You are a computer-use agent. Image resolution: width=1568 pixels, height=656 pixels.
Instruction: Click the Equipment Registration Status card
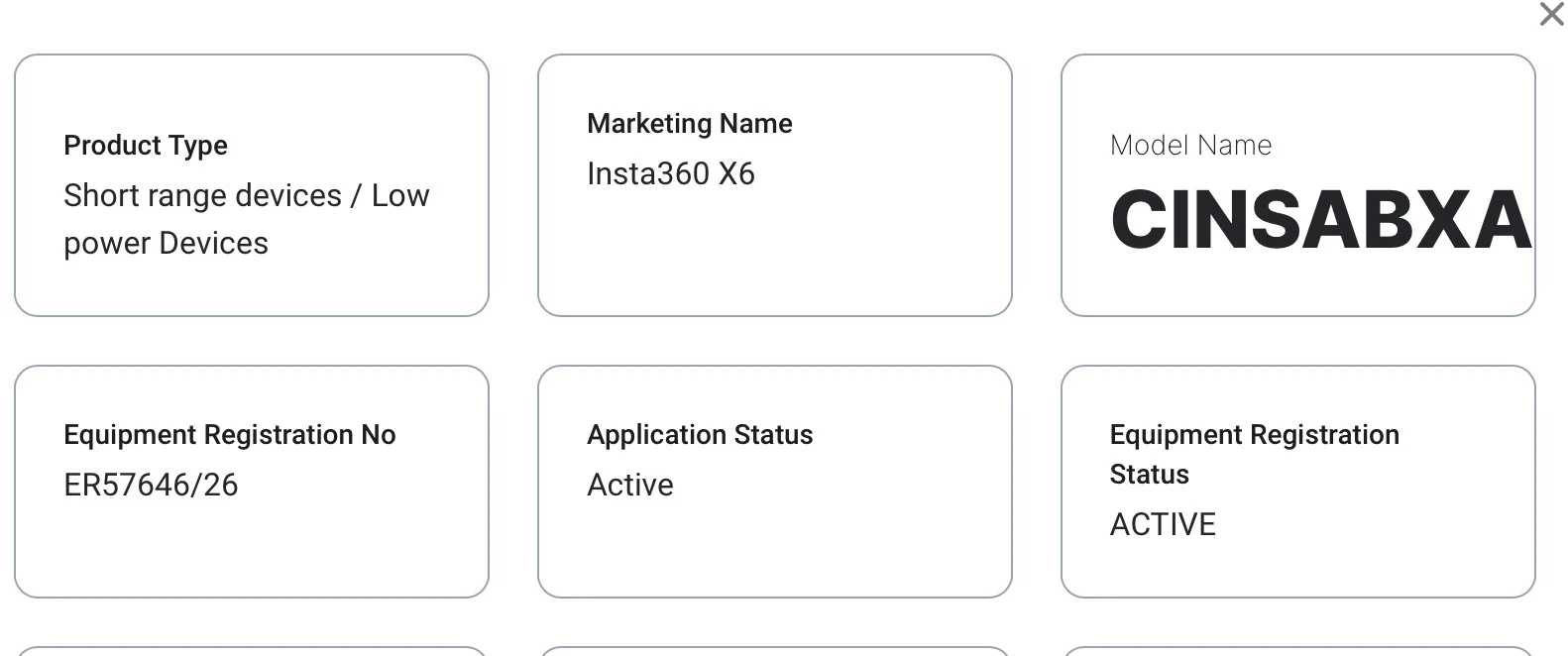(1298, 482)
